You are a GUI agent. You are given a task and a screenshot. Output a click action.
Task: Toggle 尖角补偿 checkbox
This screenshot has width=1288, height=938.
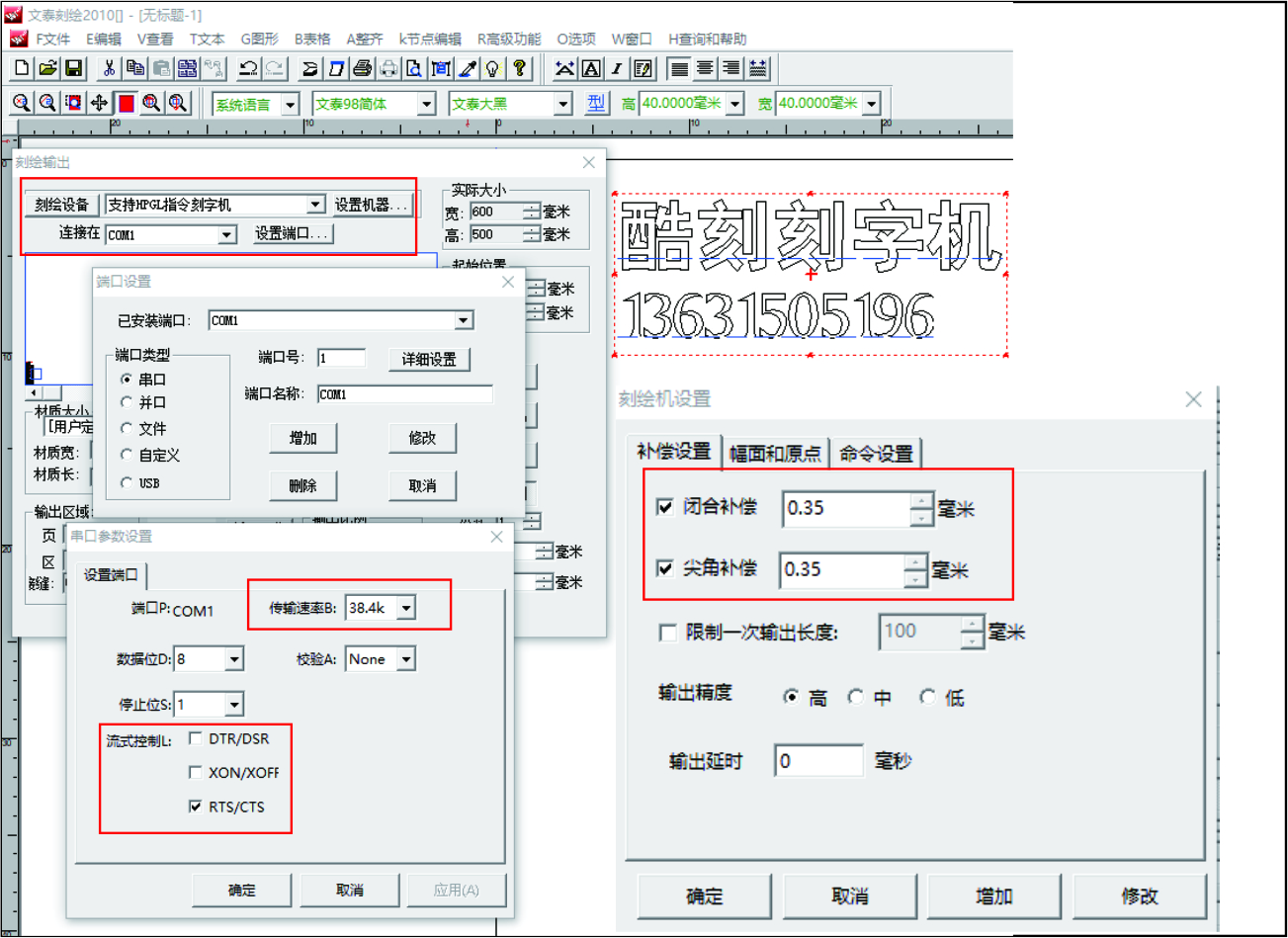point(665,568)
